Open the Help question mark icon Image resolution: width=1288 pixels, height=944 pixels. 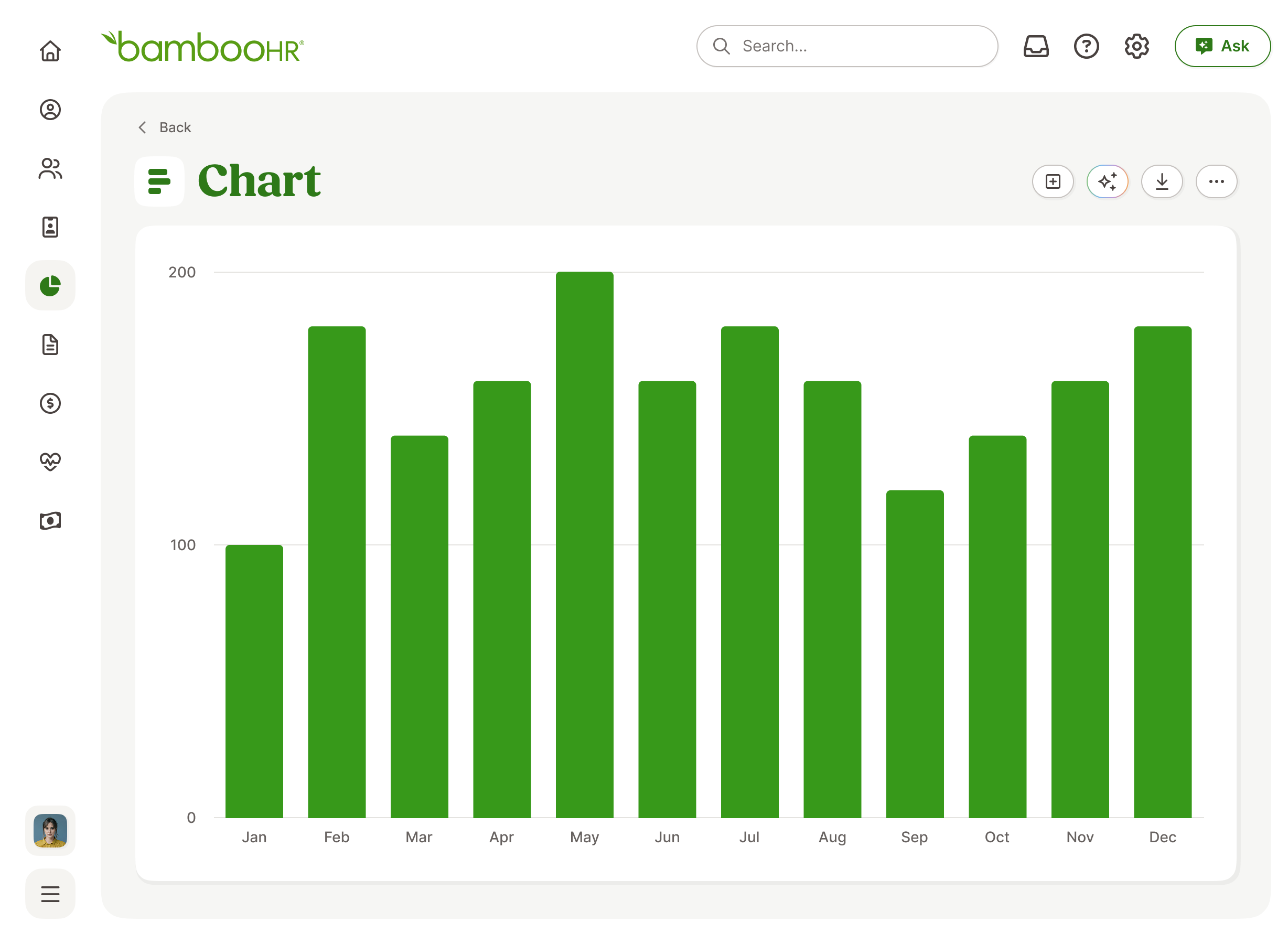[x=1086, y=46]
